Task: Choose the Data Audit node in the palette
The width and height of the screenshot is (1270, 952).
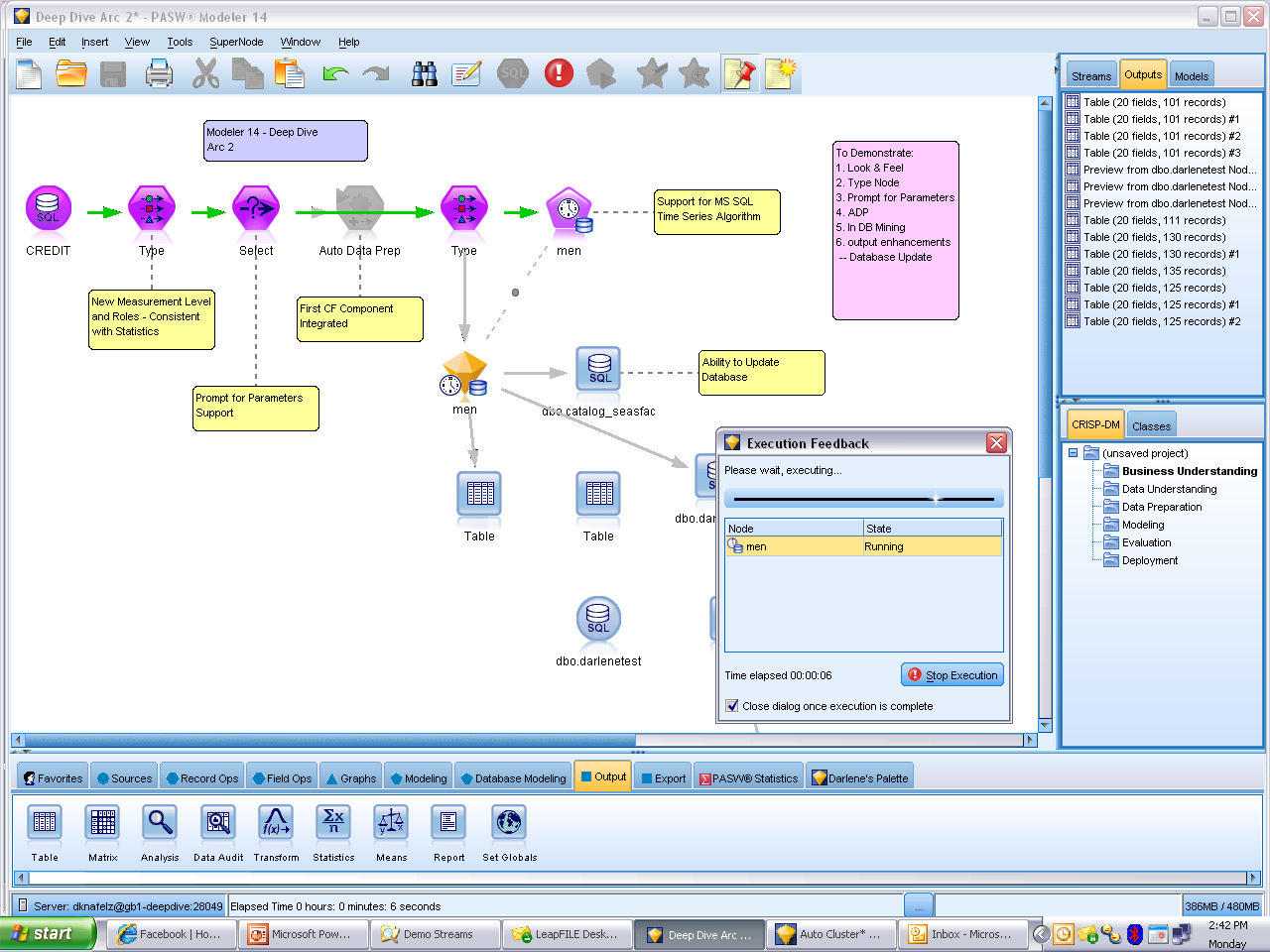Action: click(218, 823)
